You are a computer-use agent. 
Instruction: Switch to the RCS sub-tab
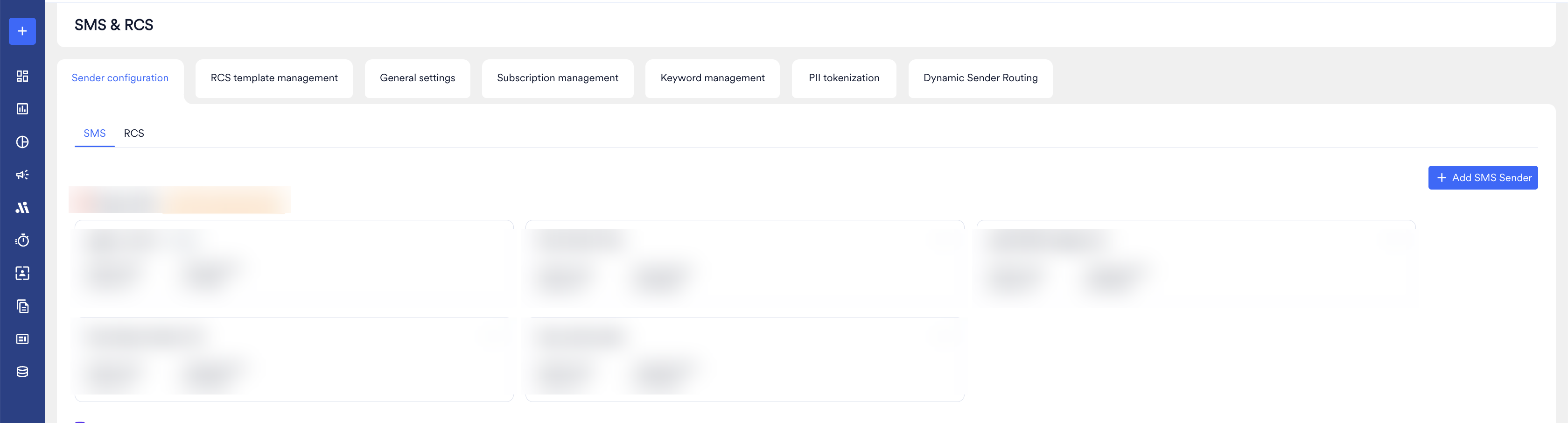[134, 133]
